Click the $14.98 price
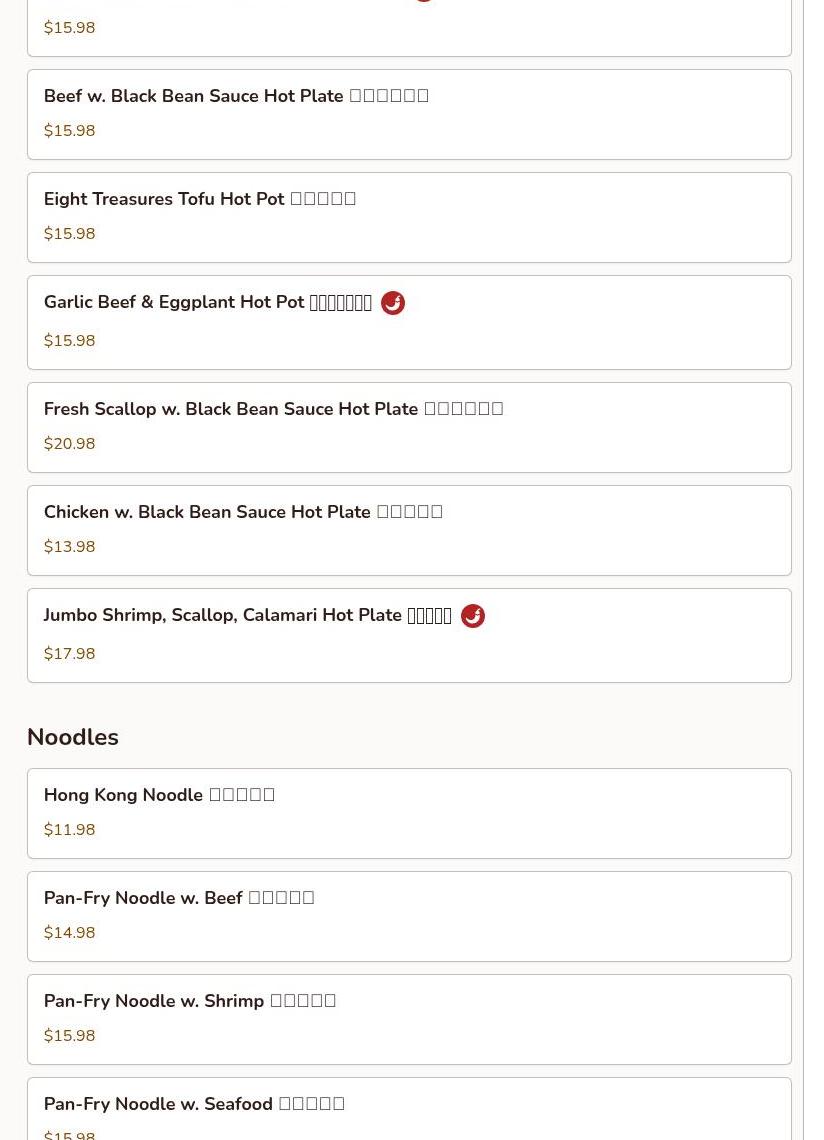 click(x=70, y=933)
